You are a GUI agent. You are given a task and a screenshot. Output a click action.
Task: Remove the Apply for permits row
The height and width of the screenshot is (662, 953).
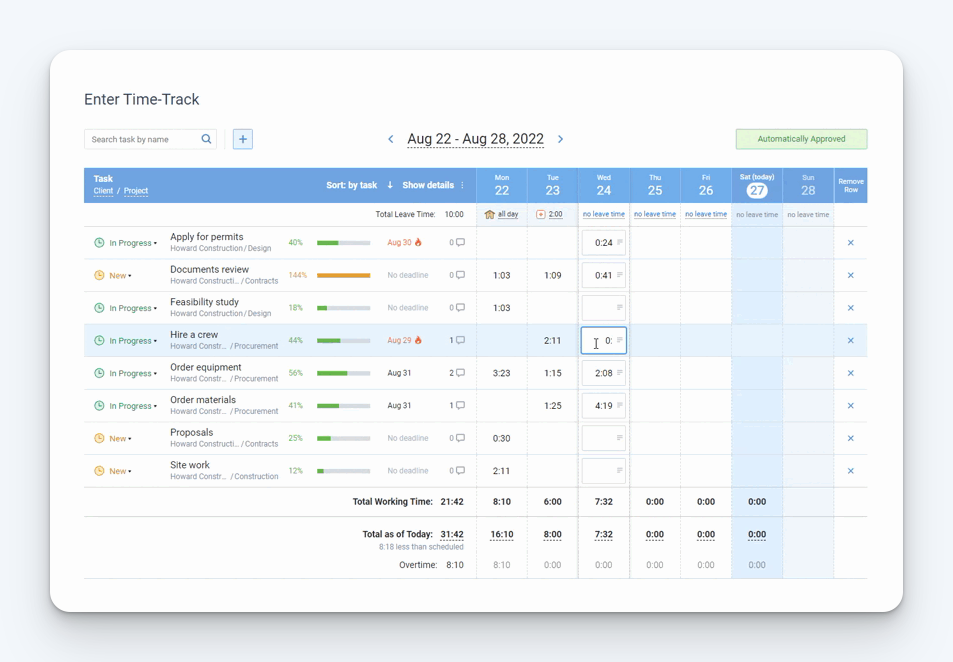(851, 243)
